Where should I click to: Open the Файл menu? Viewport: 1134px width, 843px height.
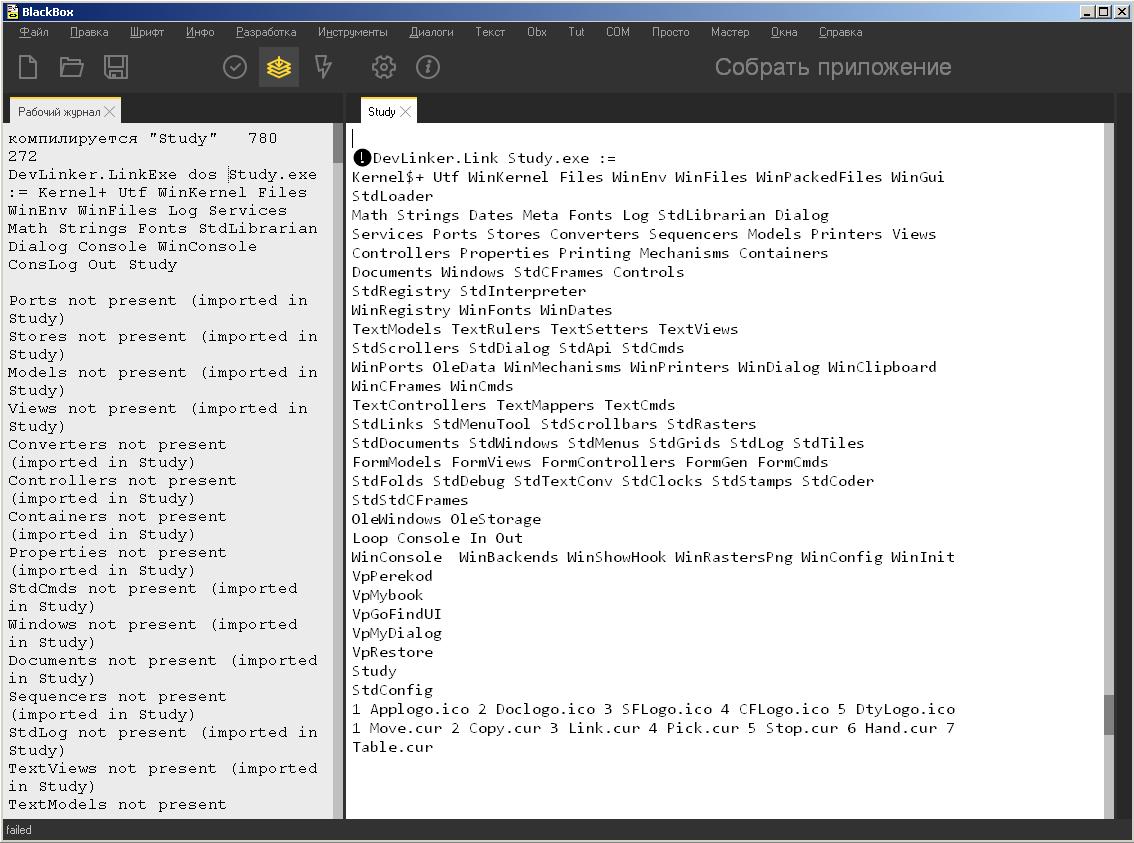[x=33, y=32]
